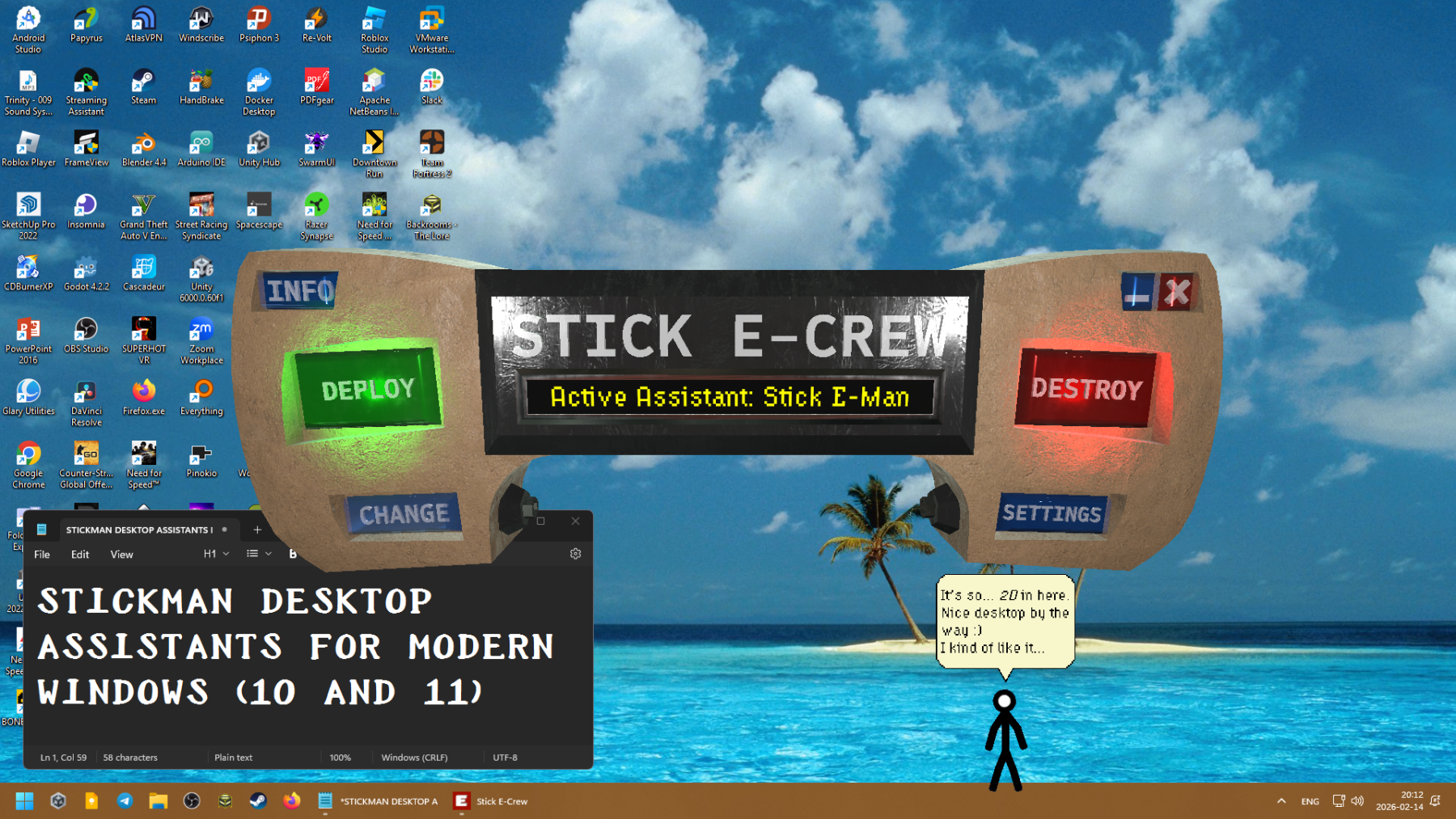Open the INFO panel in Stick E-Crew
The image size is (1456, 819).
coord(298,290)
